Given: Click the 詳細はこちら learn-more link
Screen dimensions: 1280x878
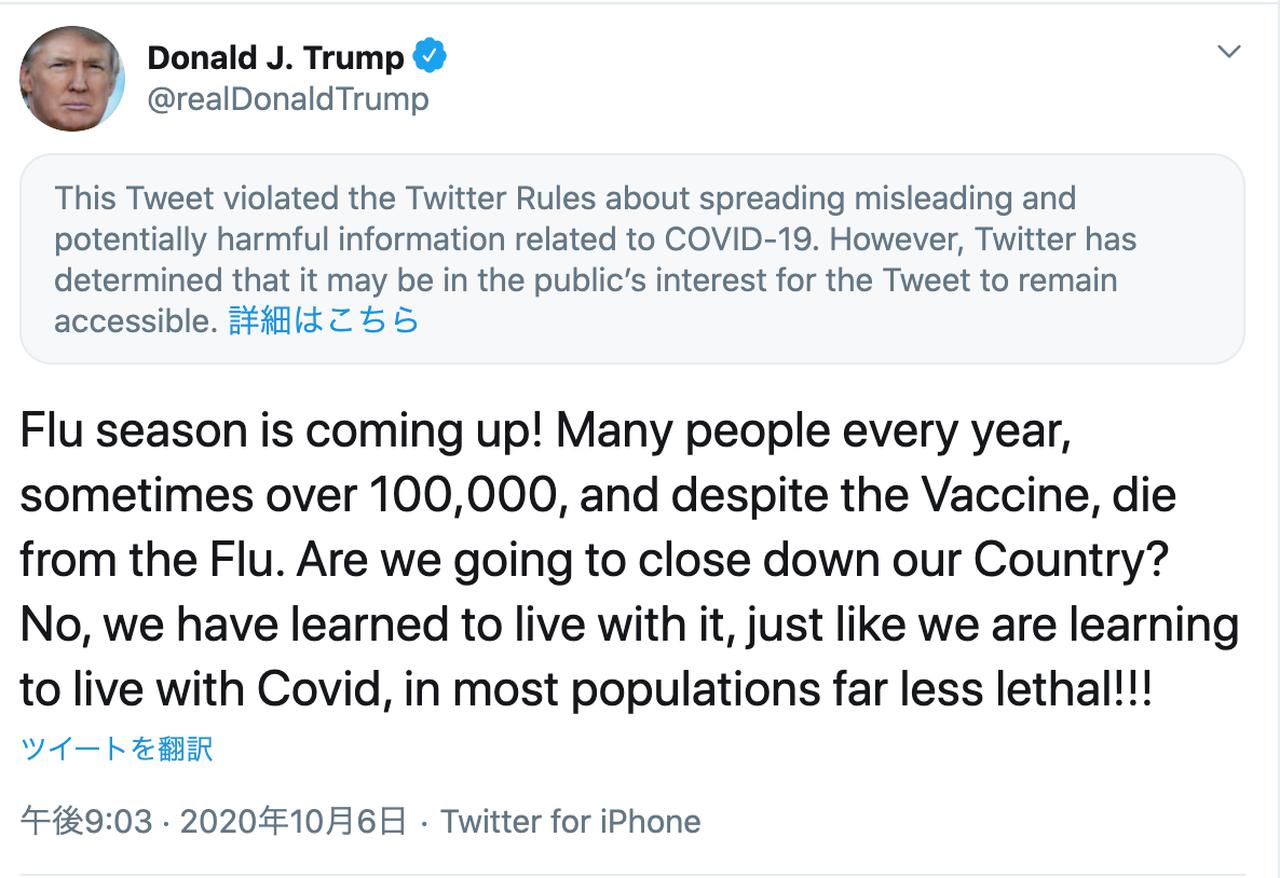Looking at the screenshot, I should pyautogui.click(x=324, y=320).
